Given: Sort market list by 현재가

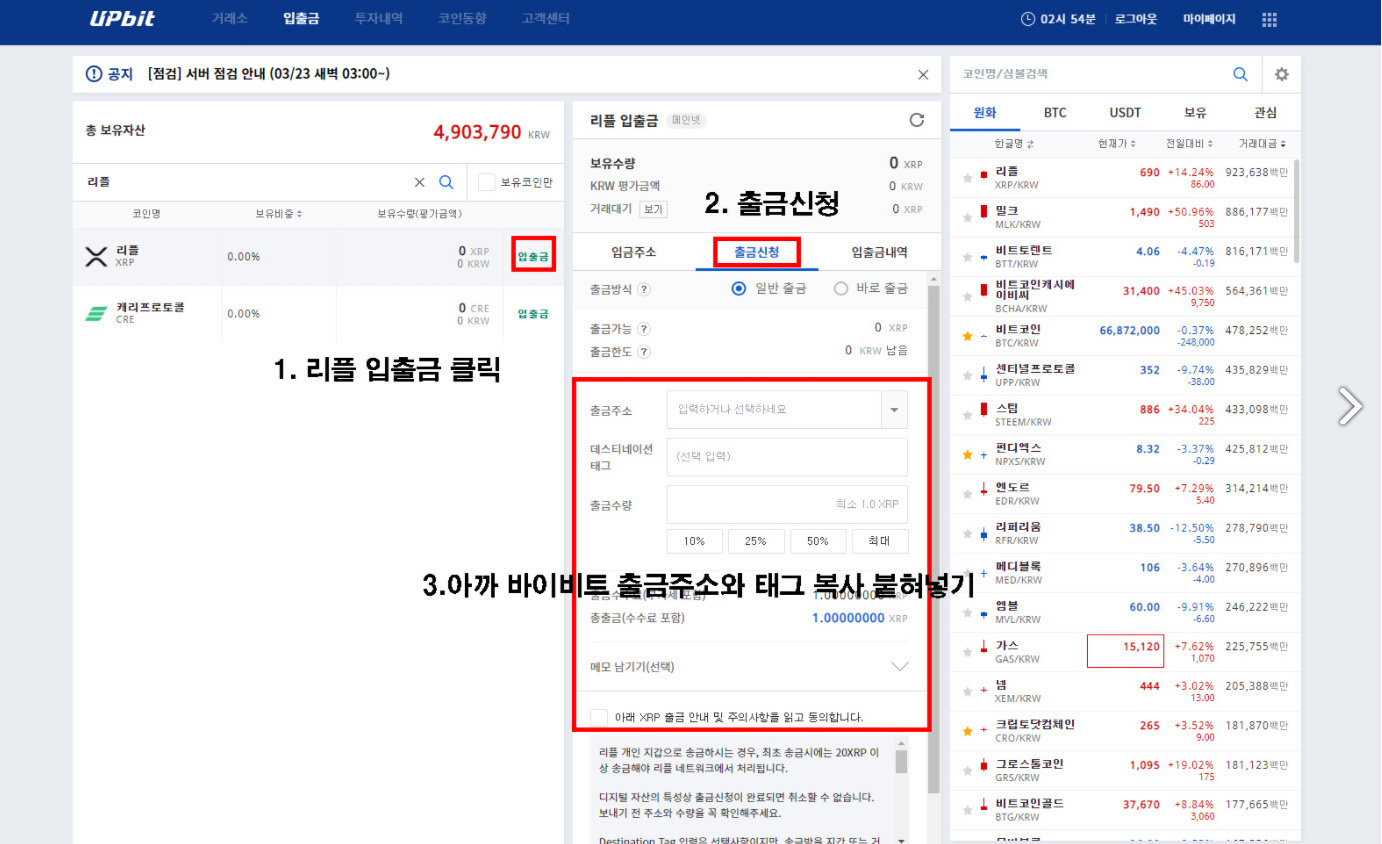Looking at the screenshot, I should click(1116, 144).
